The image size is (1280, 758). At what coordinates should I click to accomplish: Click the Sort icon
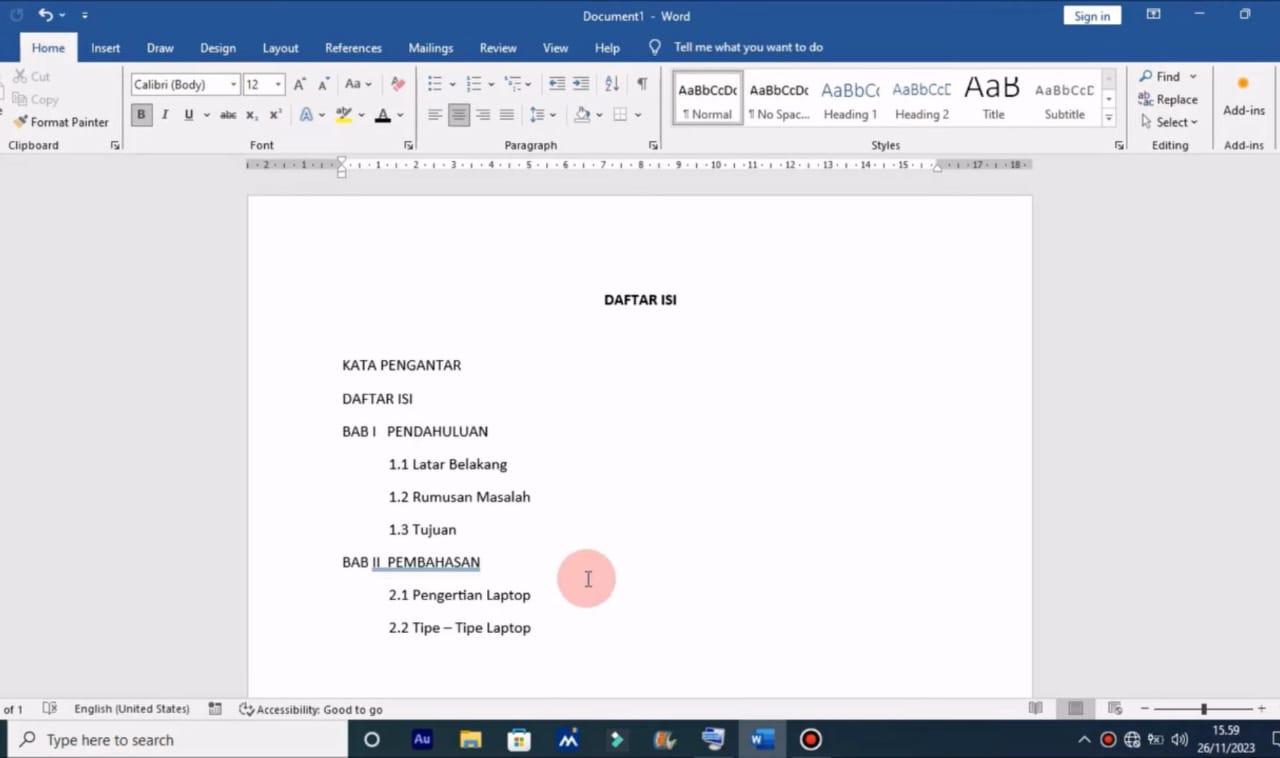pyautogui.click(x=612, y=84)
